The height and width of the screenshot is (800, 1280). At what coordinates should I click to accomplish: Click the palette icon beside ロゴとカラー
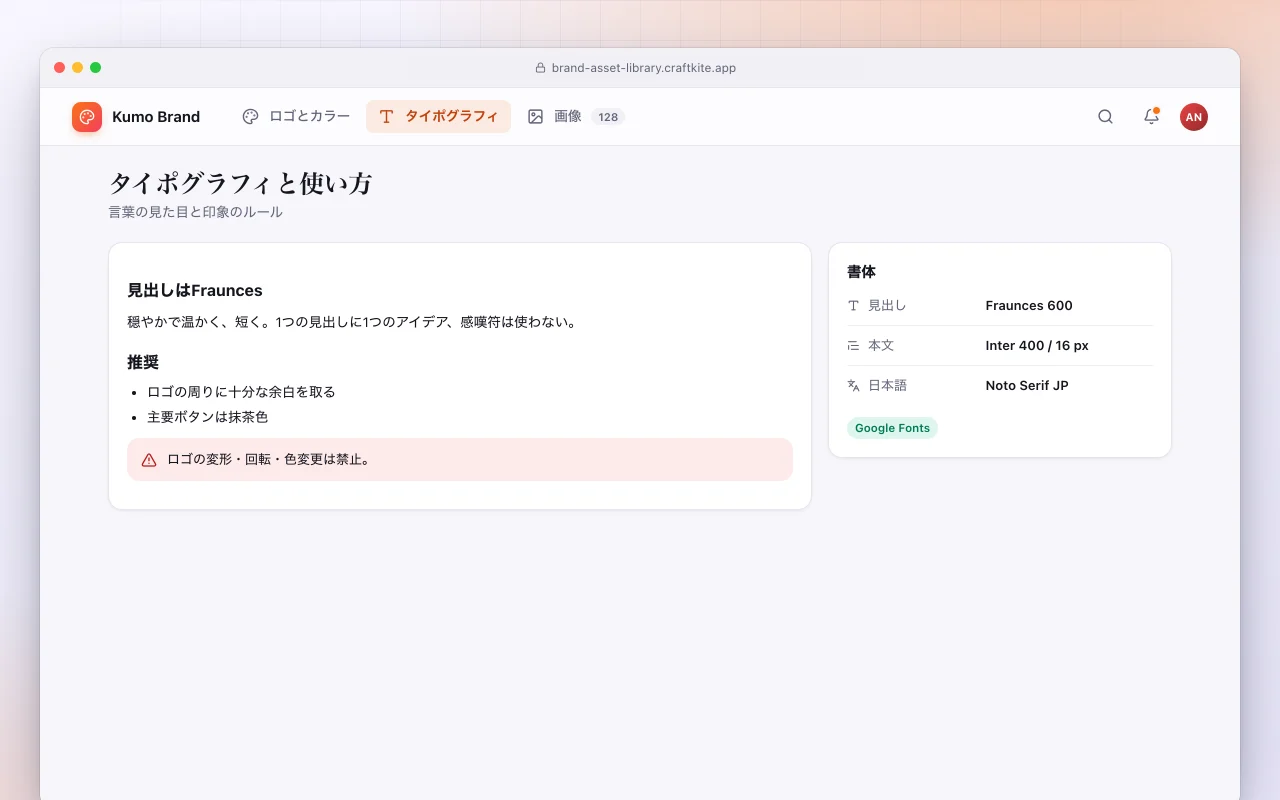250,117
